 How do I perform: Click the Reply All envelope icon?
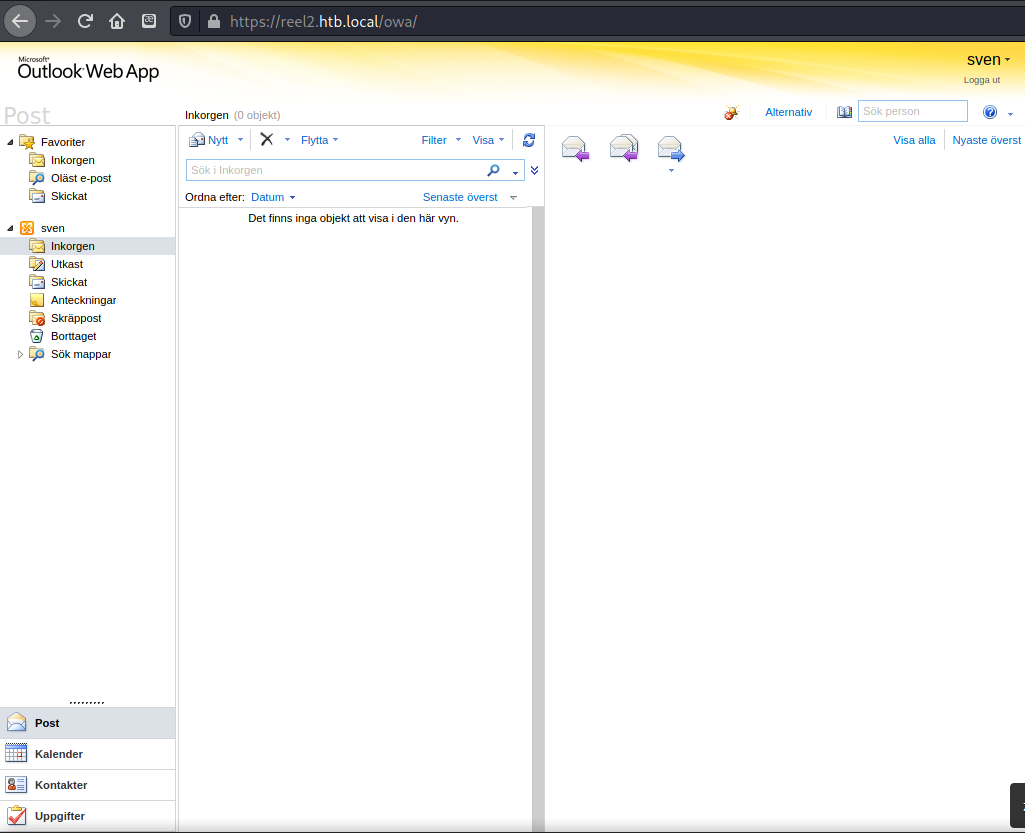(623, 149)
